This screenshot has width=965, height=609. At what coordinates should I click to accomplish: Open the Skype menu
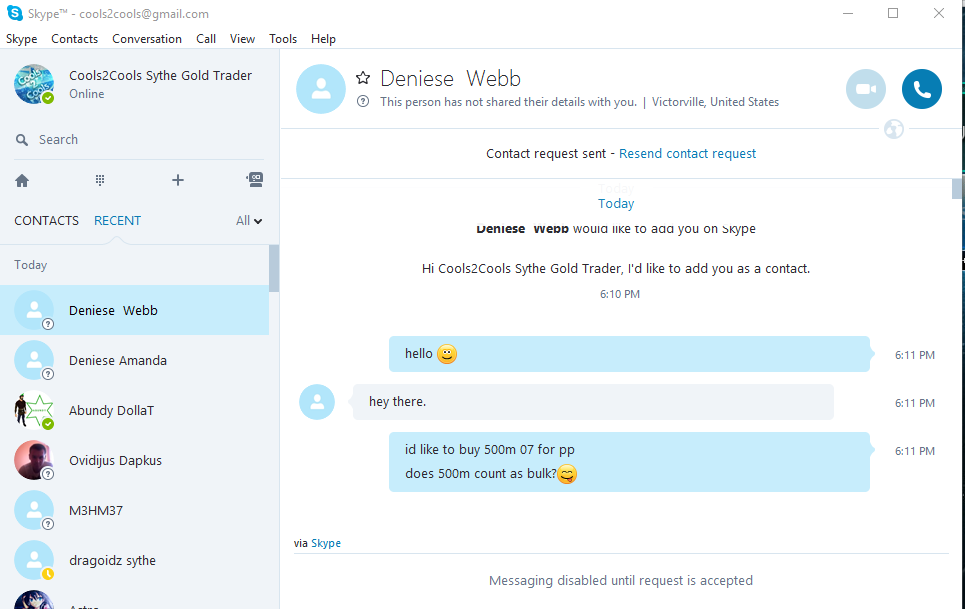click(22, 39)
